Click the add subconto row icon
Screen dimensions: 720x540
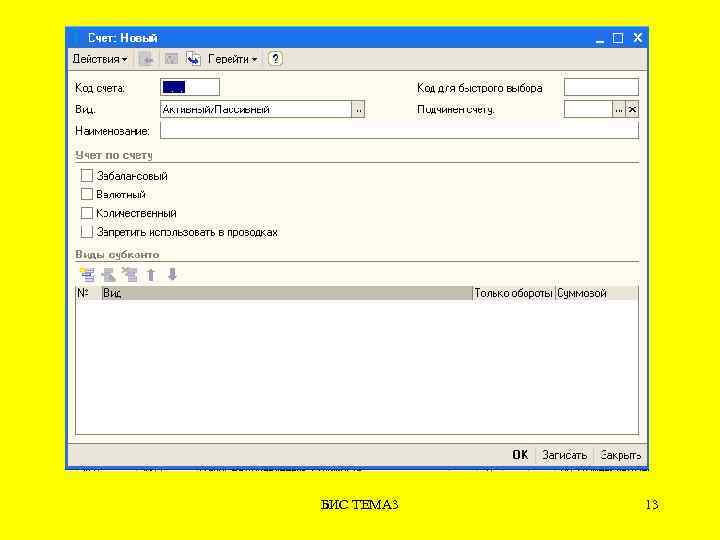[x=87, y=275]
